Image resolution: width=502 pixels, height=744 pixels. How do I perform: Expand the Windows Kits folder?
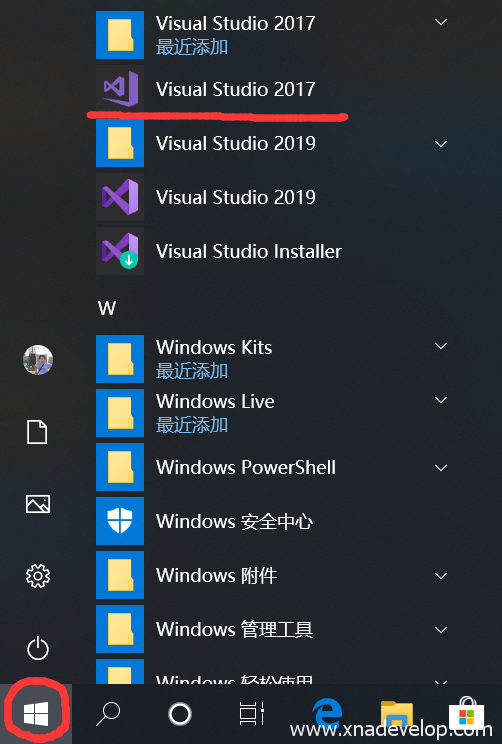click(x=441, y=346)
